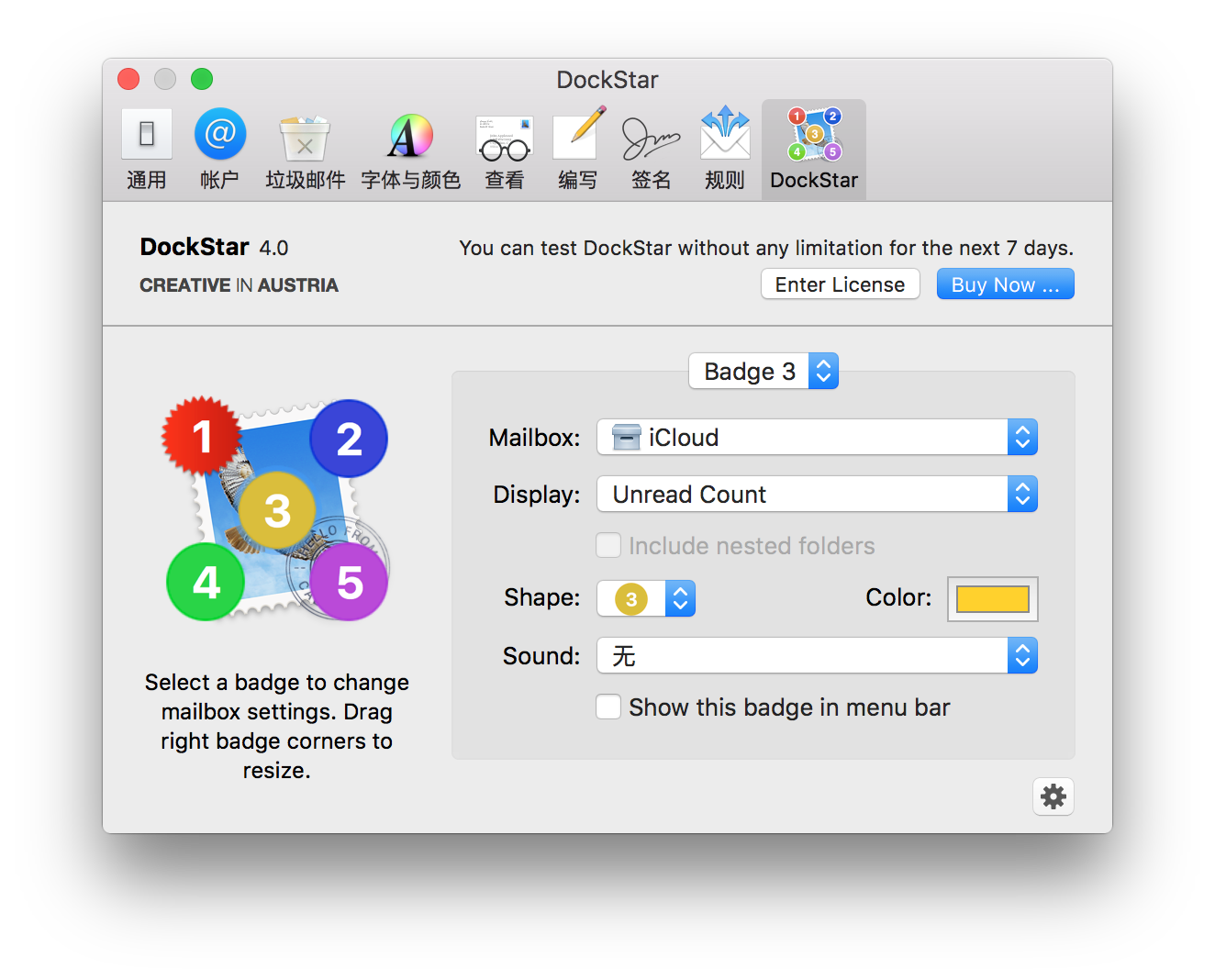Open the 字体与颜色 preferences tab
This screenshot has height=980, width=1215.
click(x=410, y=150)
